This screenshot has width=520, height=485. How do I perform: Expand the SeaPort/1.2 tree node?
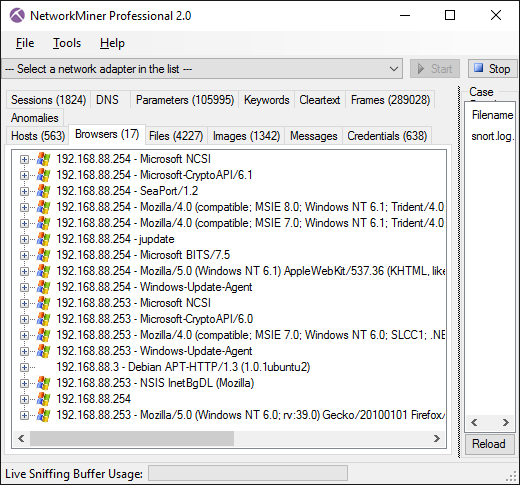tap(24, 191)
